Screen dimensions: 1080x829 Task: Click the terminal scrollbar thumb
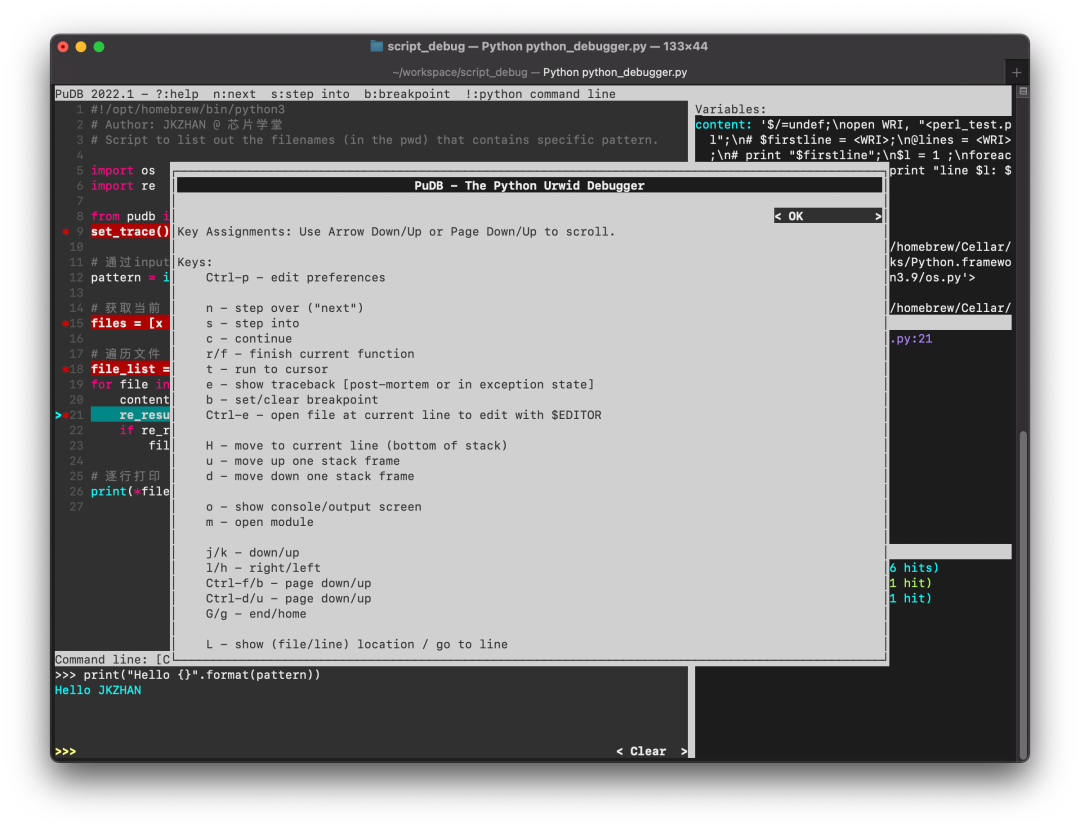pyautogui.click(x=1024, y=594)
